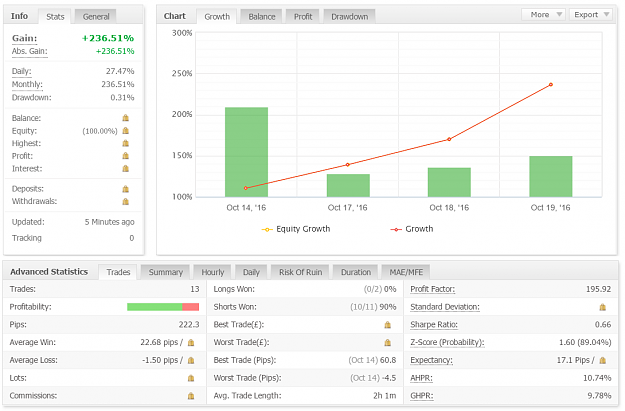Click the Balance row lock icon

tap(126, 118)
